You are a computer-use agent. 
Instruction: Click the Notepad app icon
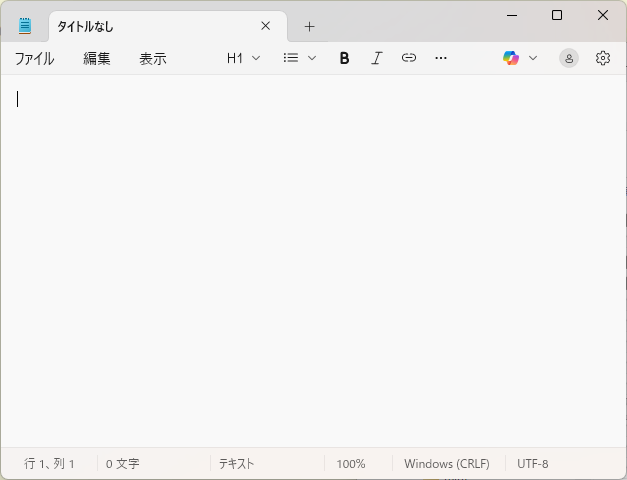coord(25,26)
